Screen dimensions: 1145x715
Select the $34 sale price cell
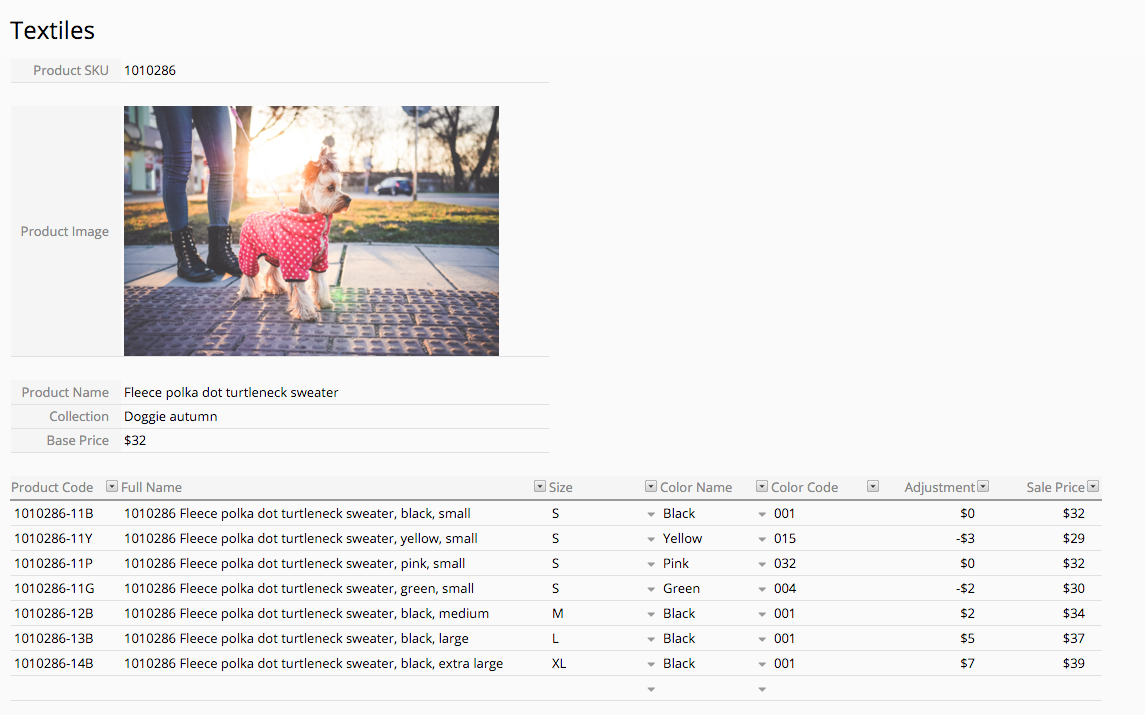pos(1073,613)
